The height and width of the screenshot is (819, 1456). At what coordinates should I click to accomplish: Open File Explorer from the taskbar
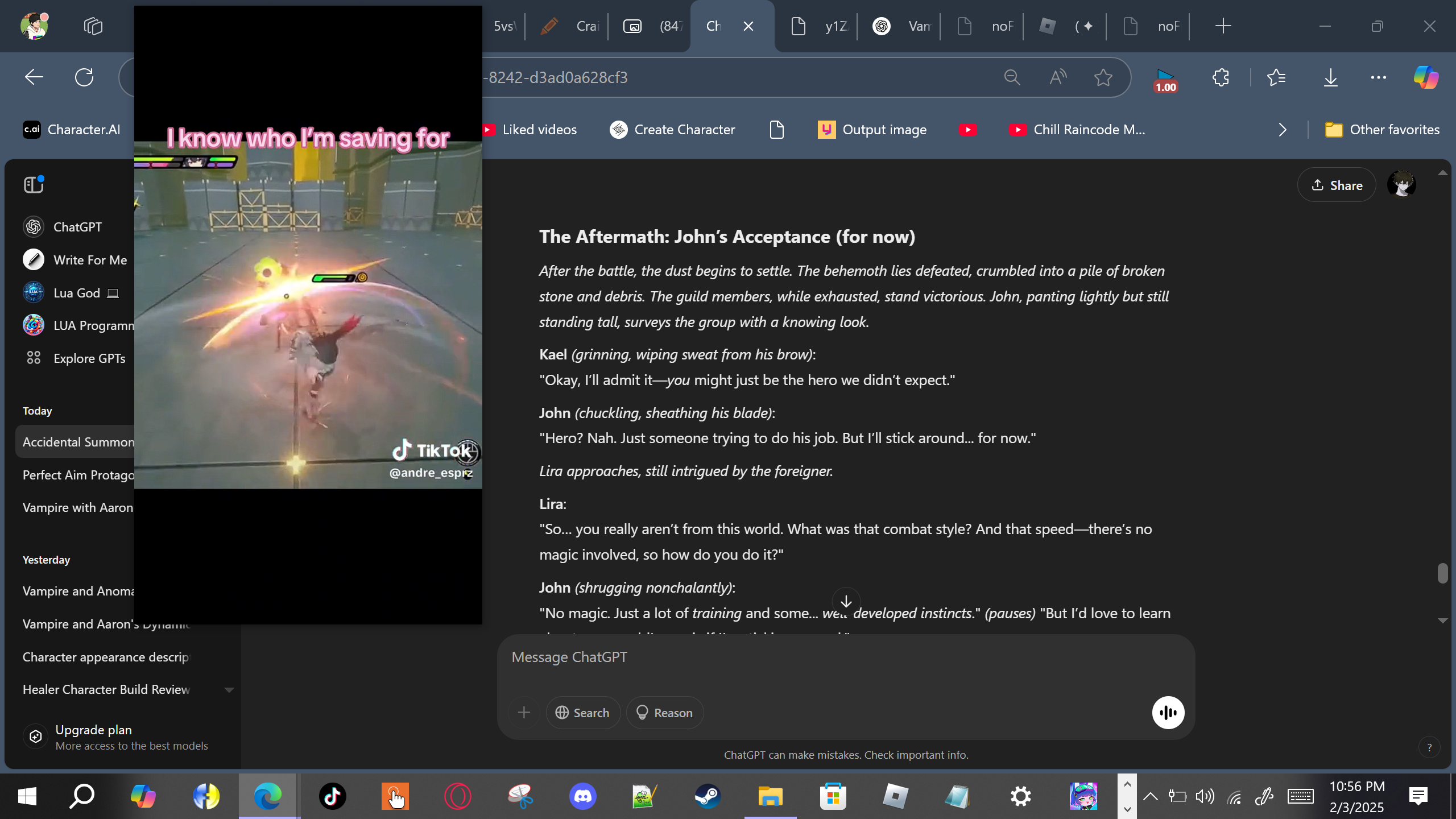(771, 796)
